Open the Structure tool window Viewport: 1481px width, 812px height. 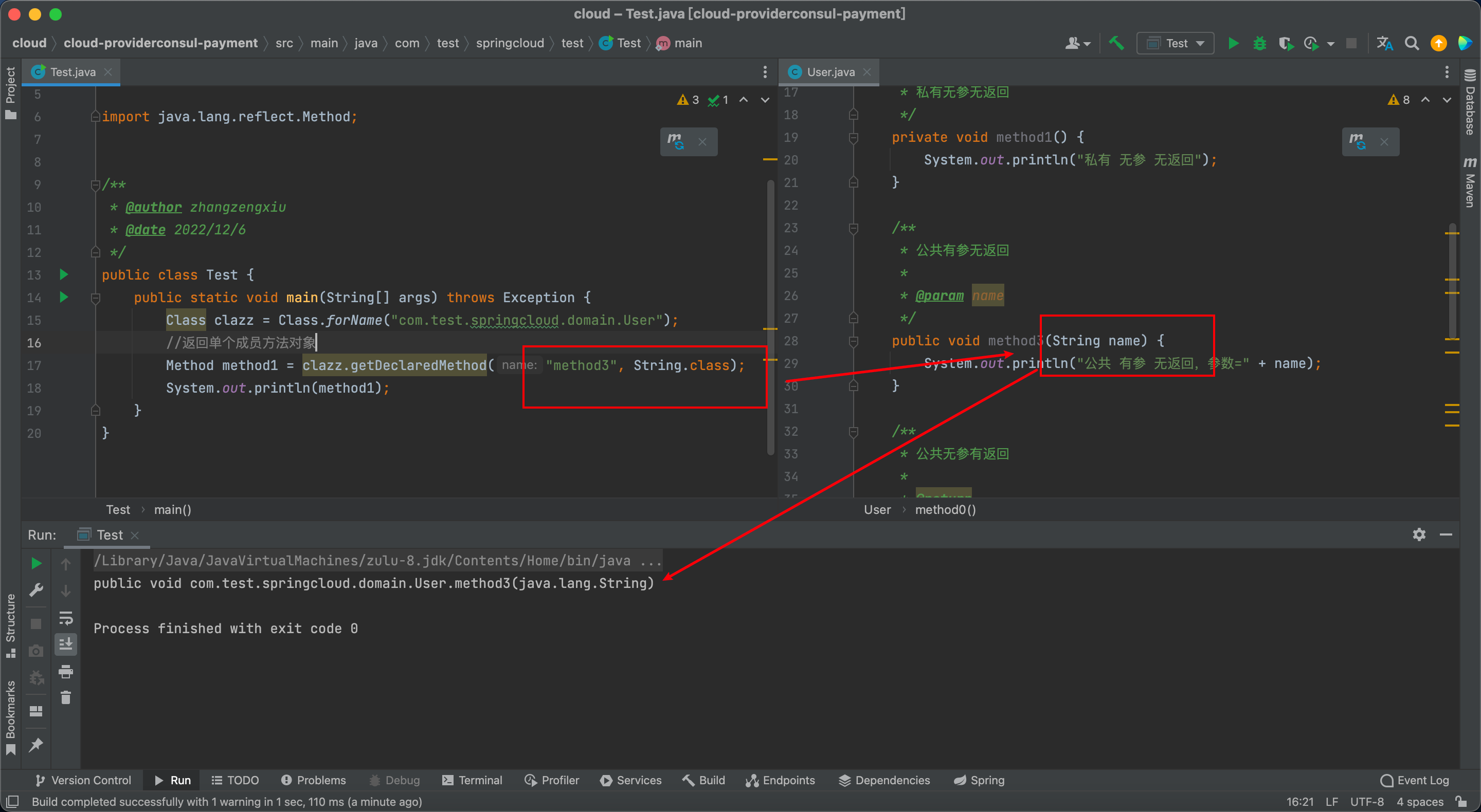pyautogui.click(x=10, y=625)
